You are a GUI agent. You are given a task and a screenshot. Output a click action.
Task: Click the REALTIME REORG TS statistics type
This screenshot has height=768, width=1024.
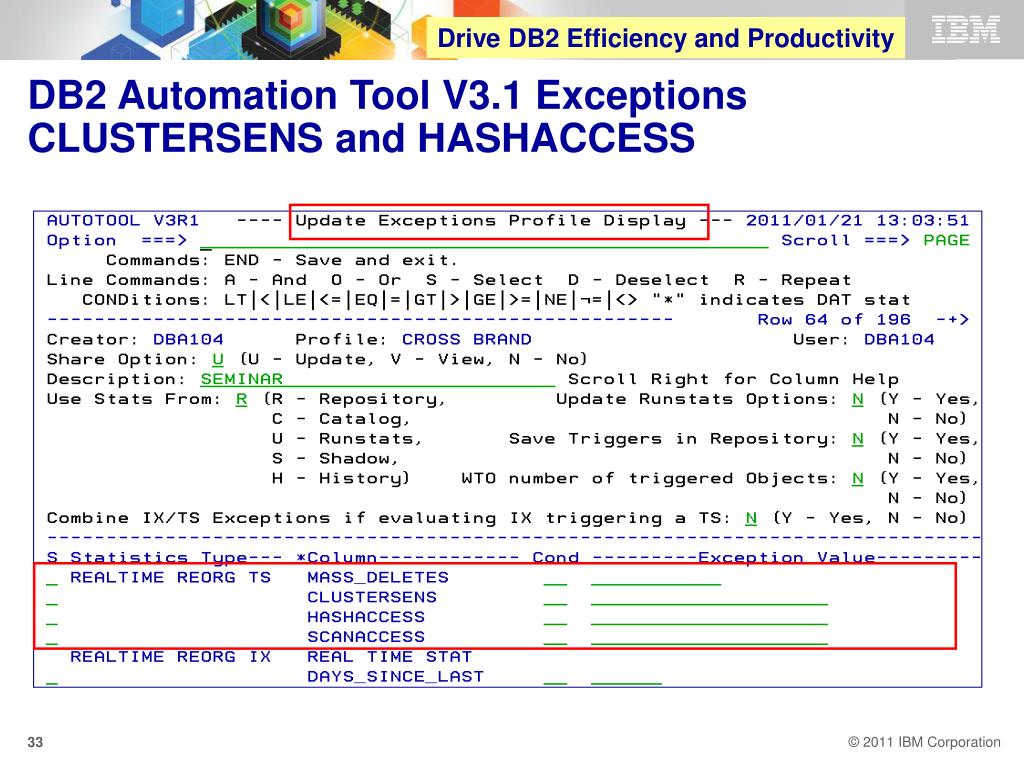(x=170, y=577)
